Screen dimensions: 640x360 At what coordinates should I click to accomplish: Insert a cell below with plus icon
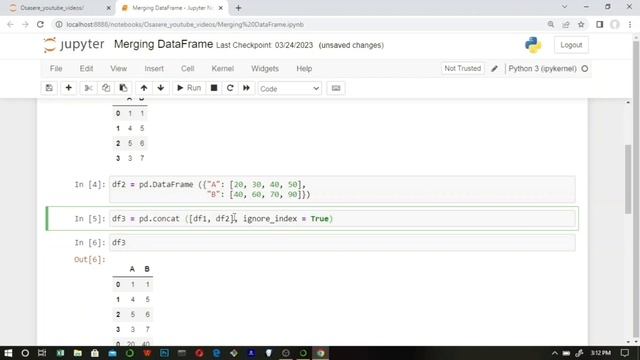(x=69, y=88)
